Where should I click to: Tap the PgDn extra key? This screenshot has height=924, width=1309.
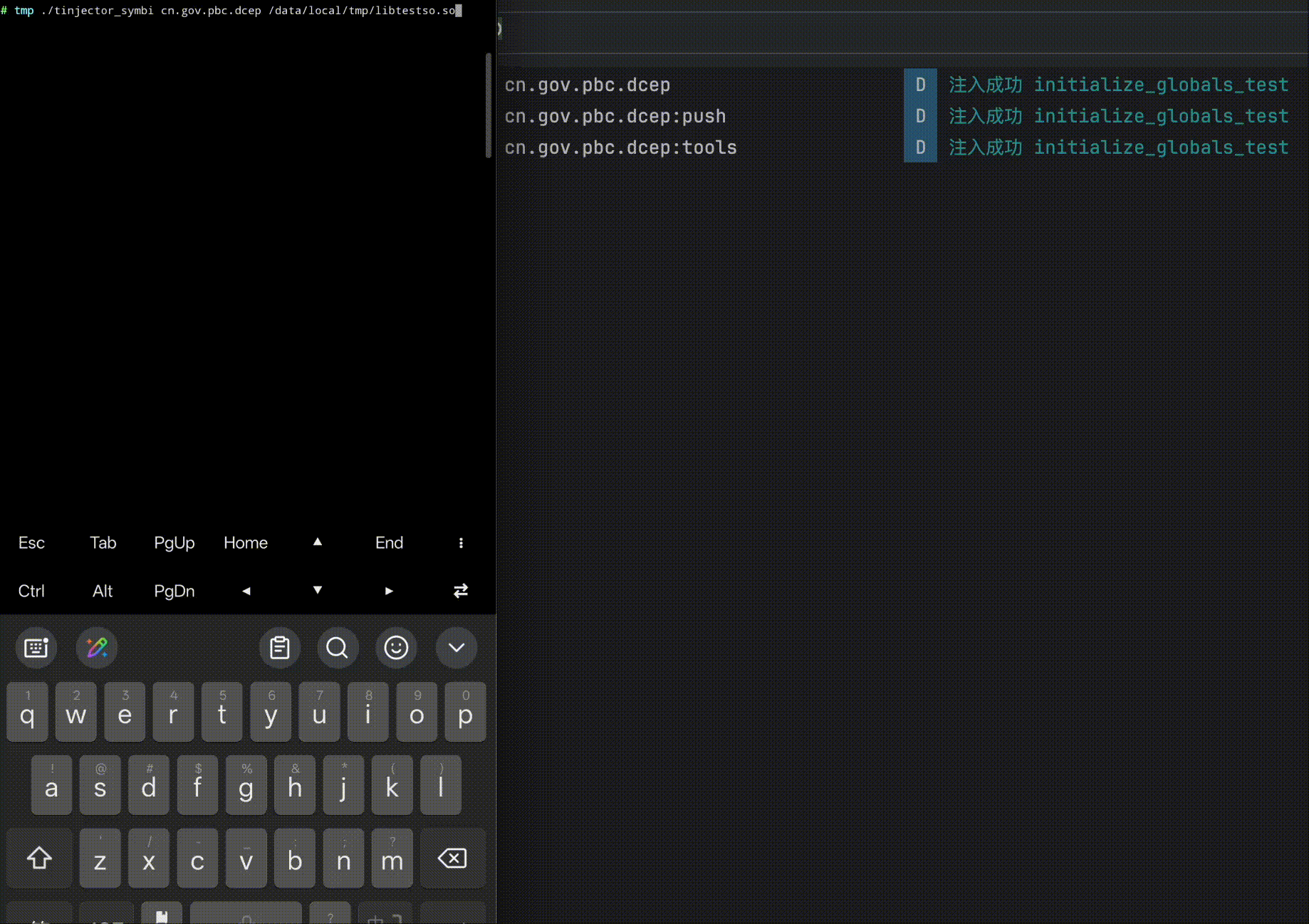(174, 591)
